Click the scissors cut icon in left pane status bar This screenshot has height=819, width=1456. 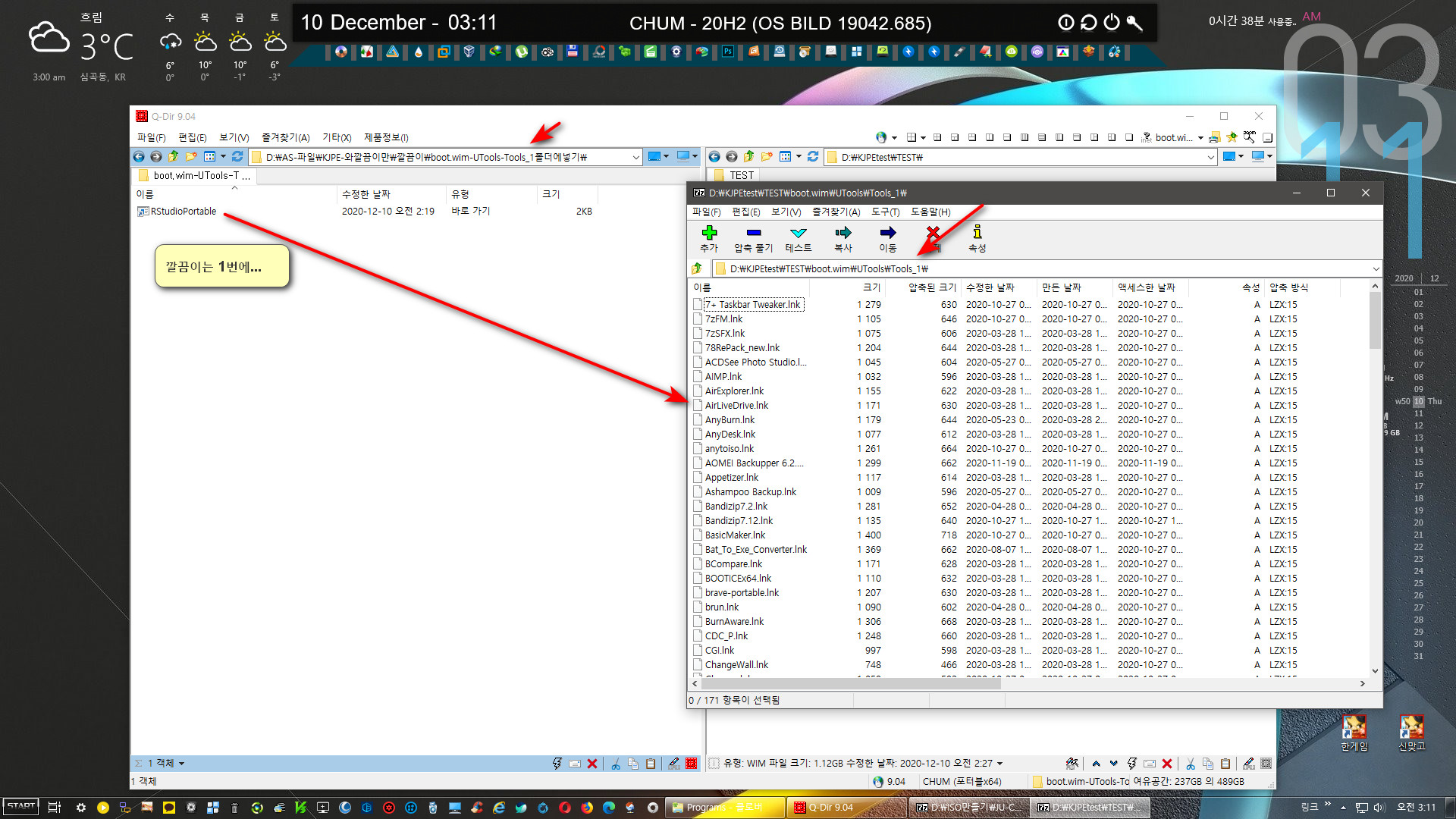coord(616,764)
